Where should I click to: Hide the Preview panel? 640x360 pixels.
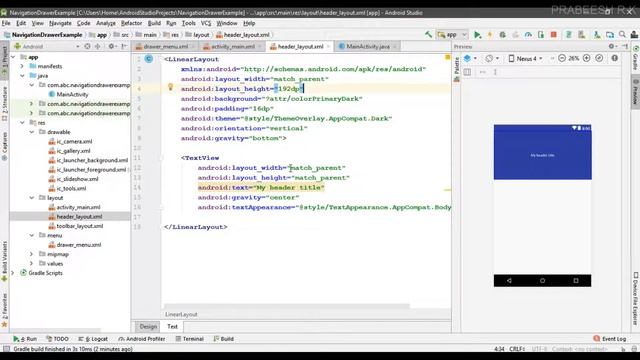point(625,47)
